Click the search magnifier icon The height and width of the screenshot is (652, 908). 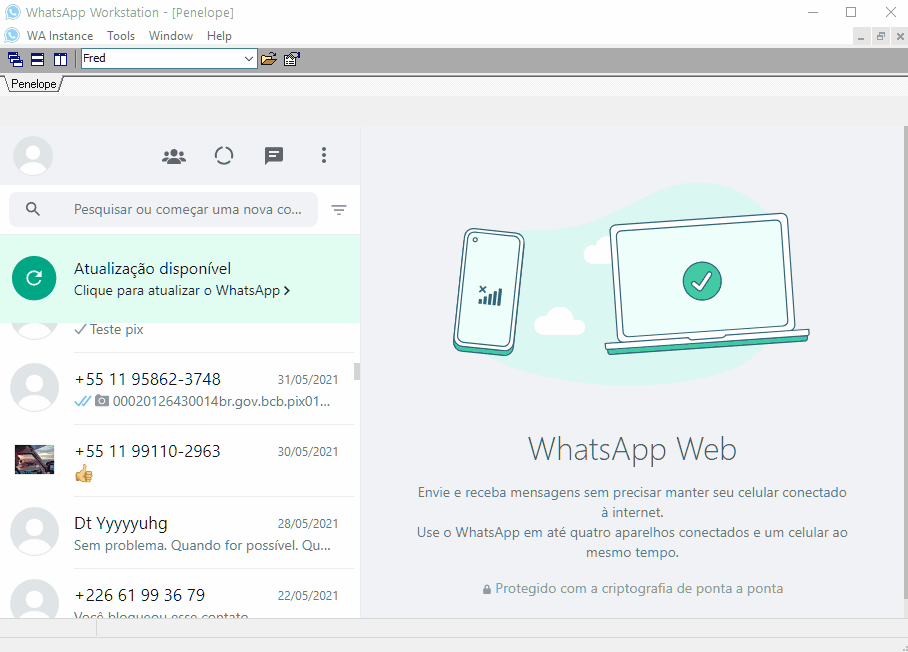33,209
